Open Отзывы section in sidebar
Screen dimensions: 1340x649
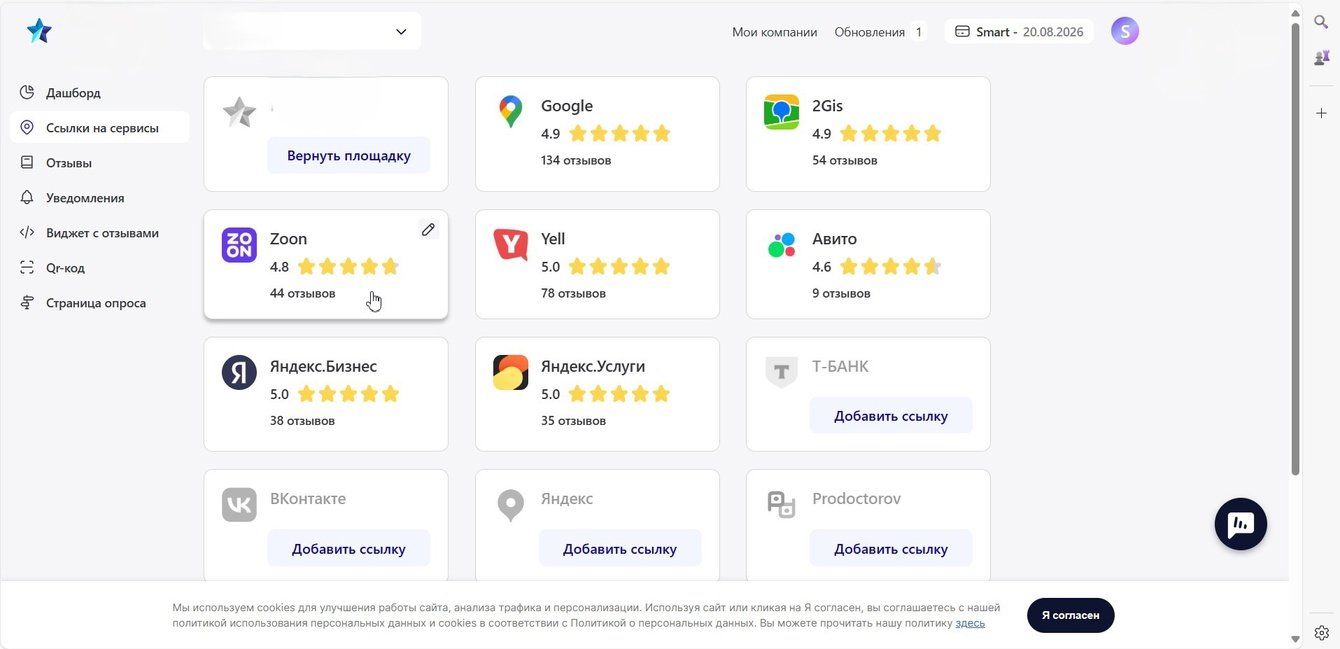(69, 163)
